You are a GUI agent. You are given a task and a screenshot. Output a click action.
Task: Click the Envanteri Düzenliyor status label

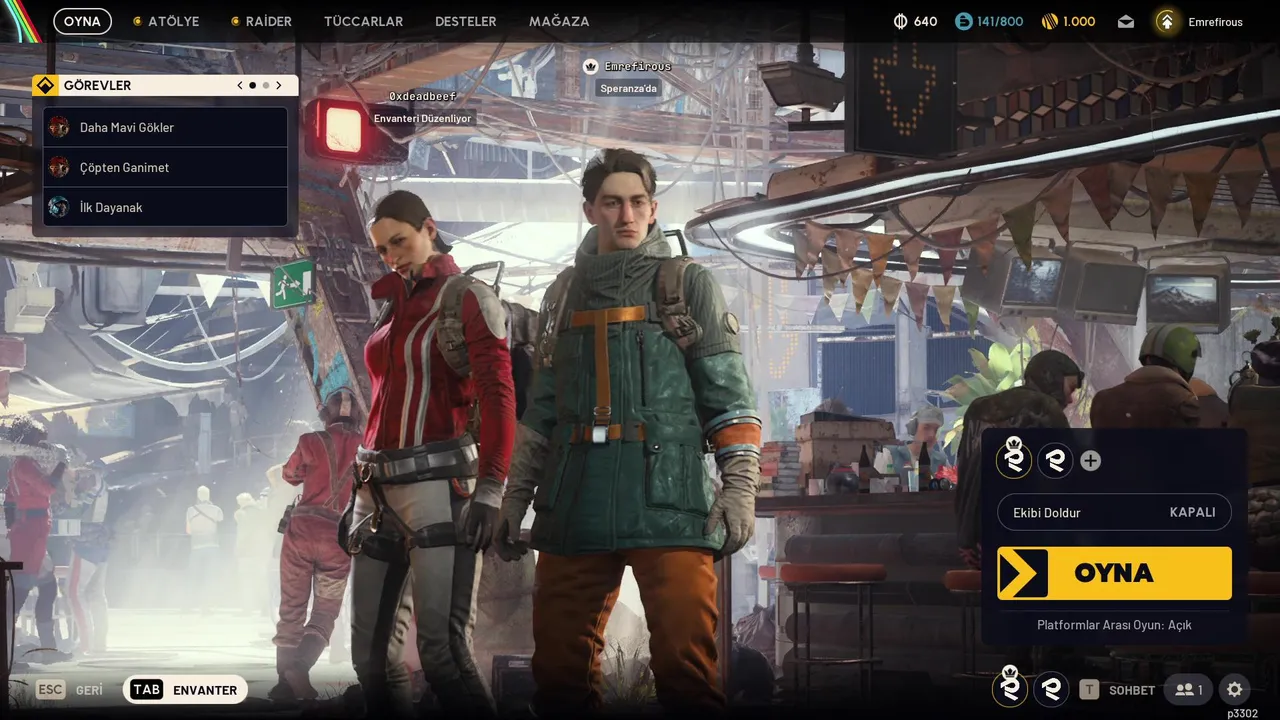point(422,118)
